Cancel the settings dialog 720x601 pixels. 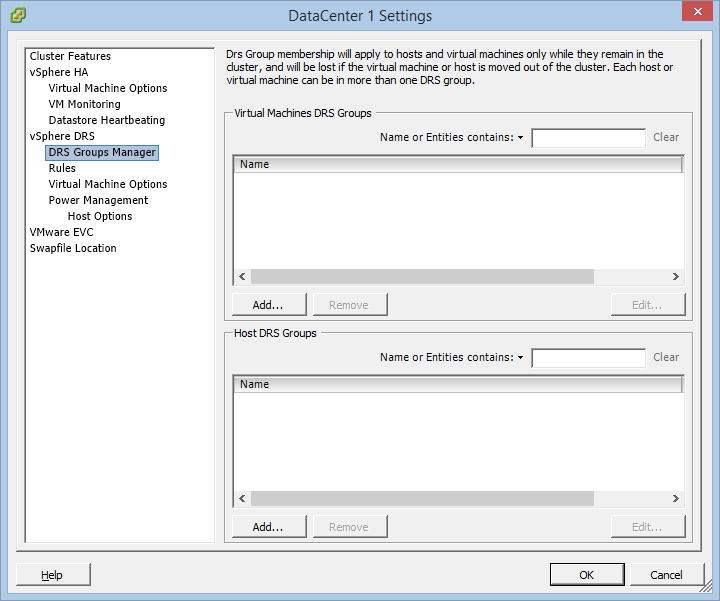666,575
